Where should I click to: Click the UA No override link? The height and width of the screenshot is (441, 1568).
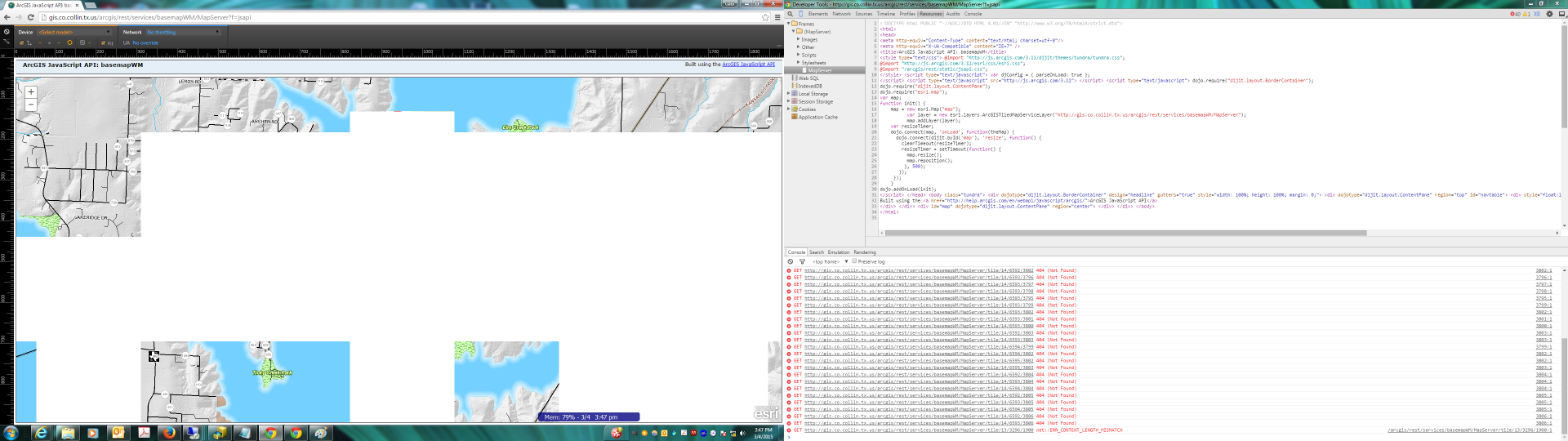[145, 42]
